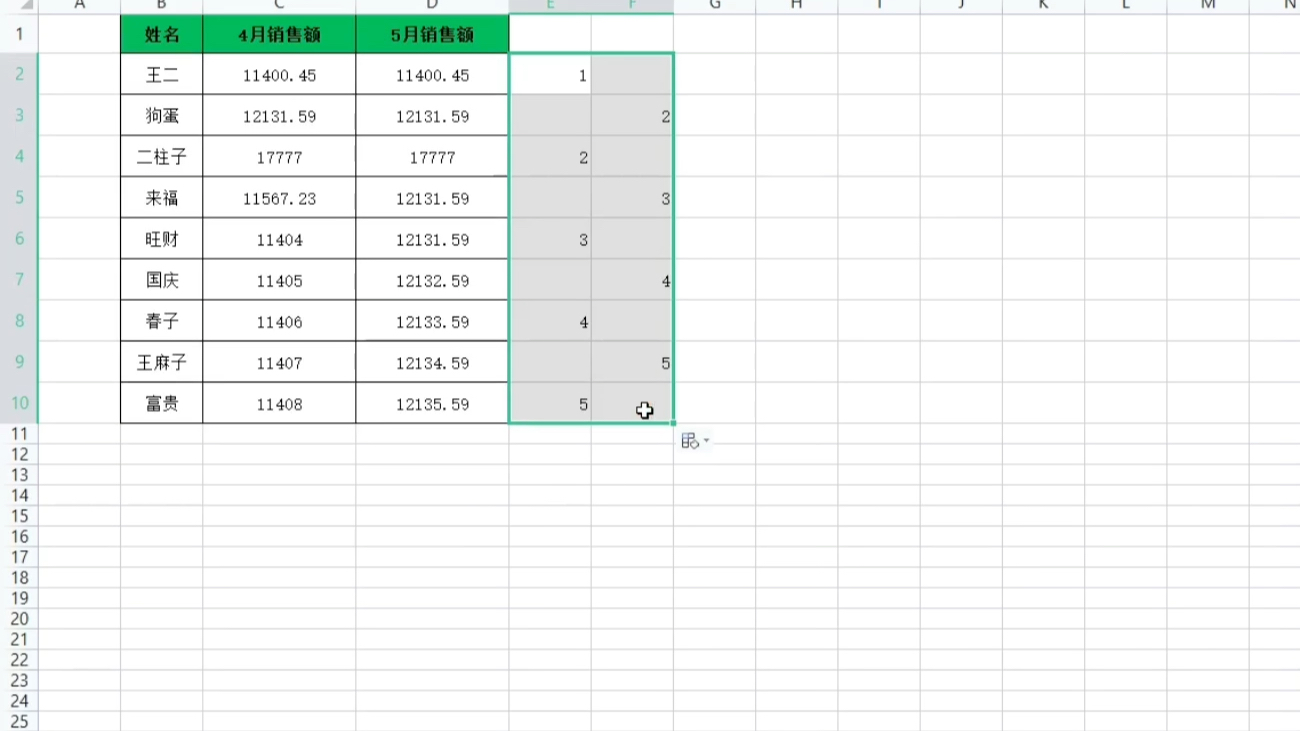Select row 15 header
This screenshot has width=1300, height=731.
click(19, 516)
